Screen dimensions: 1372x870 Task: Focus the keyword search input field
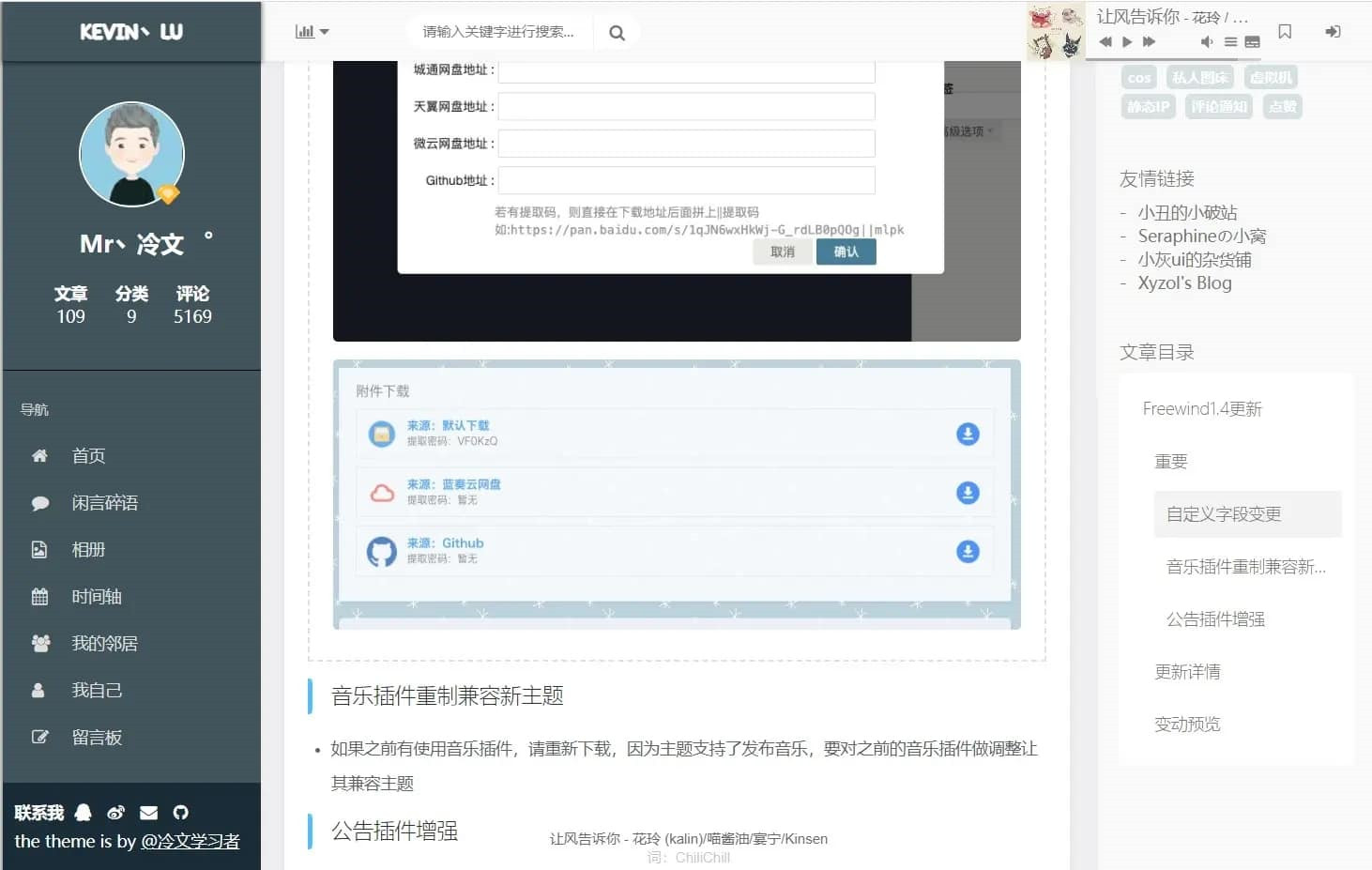tap(499, 32)
